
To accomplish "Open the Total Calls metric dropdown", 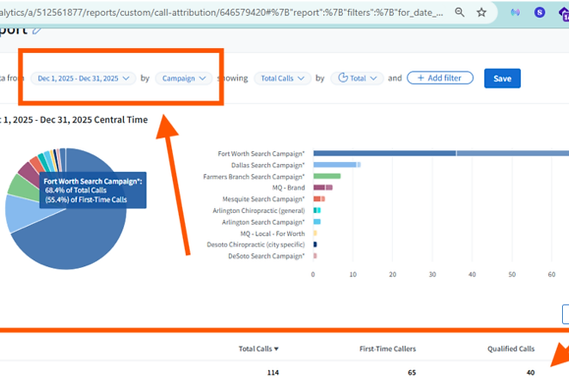I will tap(282, 78).
